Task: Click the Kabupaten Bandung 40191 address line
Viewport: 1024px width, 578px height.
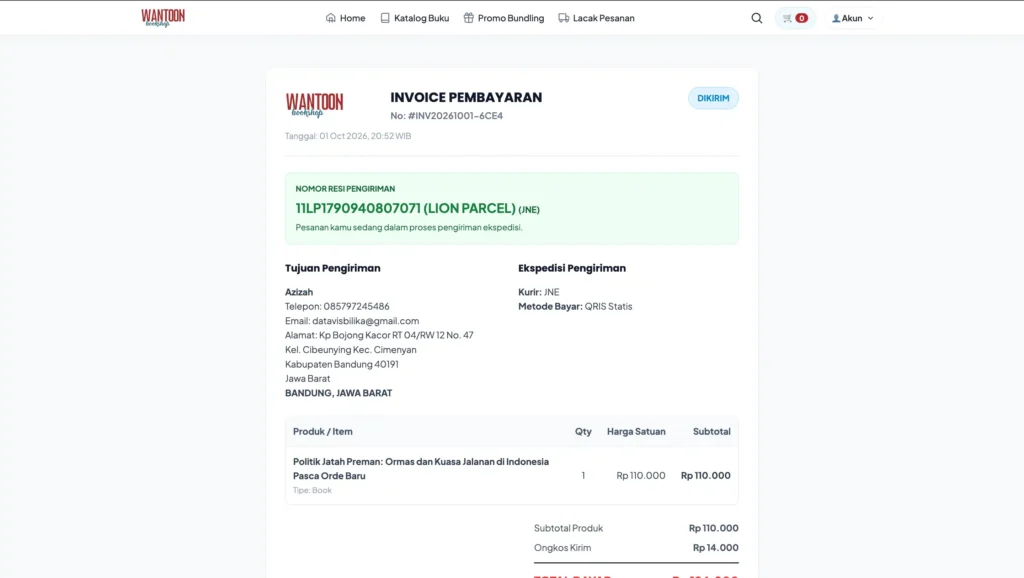Action: [x=342, y=364]
